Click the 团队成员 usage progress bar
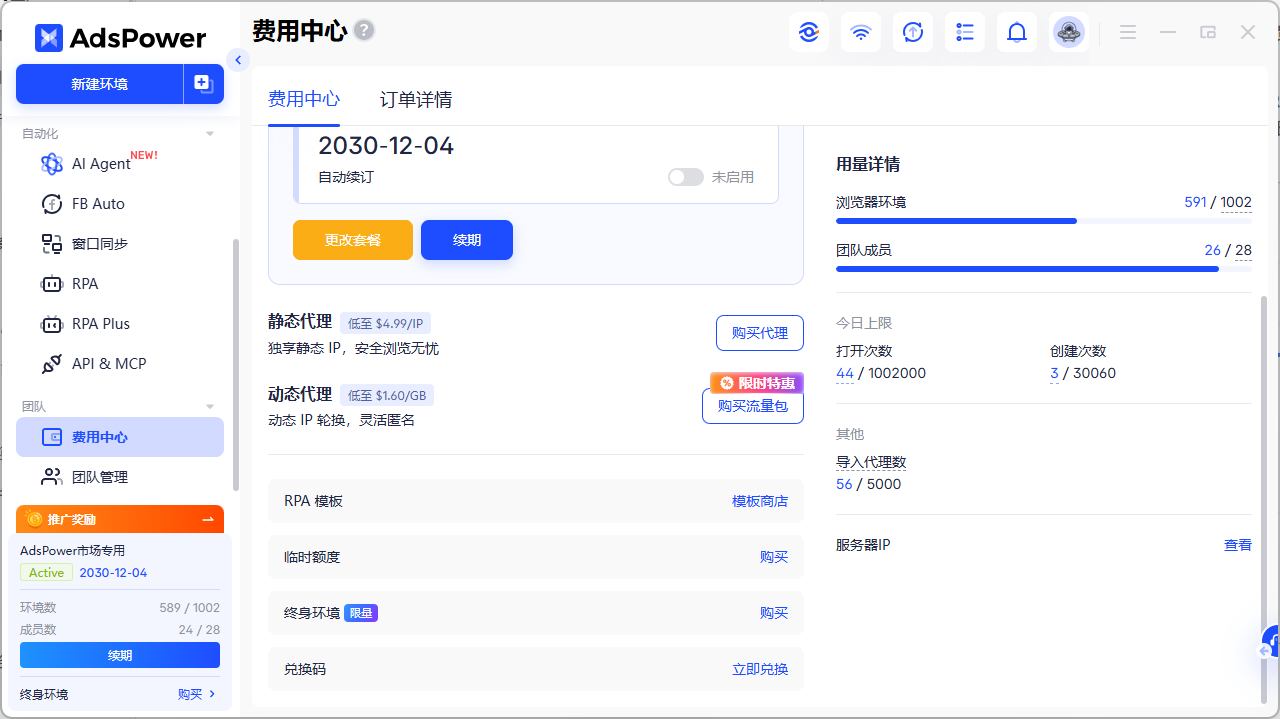This screenshot has width=1280, height=719. pos(1044,268)
